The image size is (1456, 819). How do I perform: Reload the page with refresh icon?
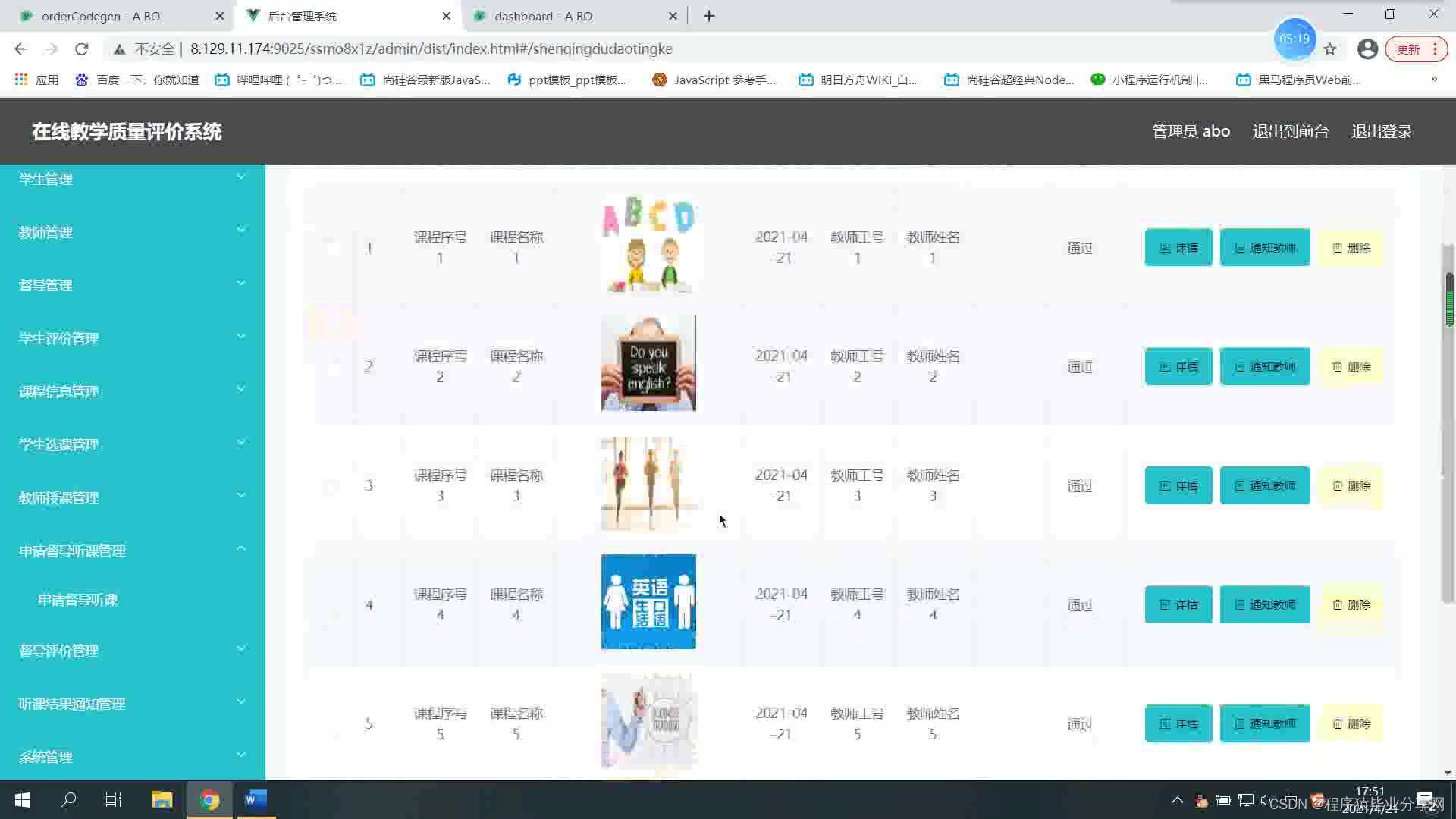[x=82, y=49]
